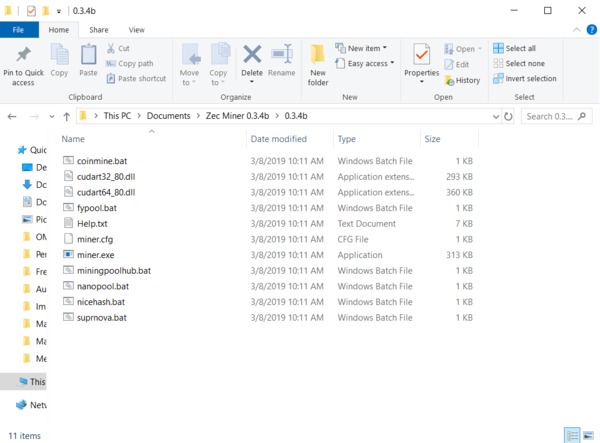
Task: Click the Paste clipboard icon
Action: pos(88,54)
